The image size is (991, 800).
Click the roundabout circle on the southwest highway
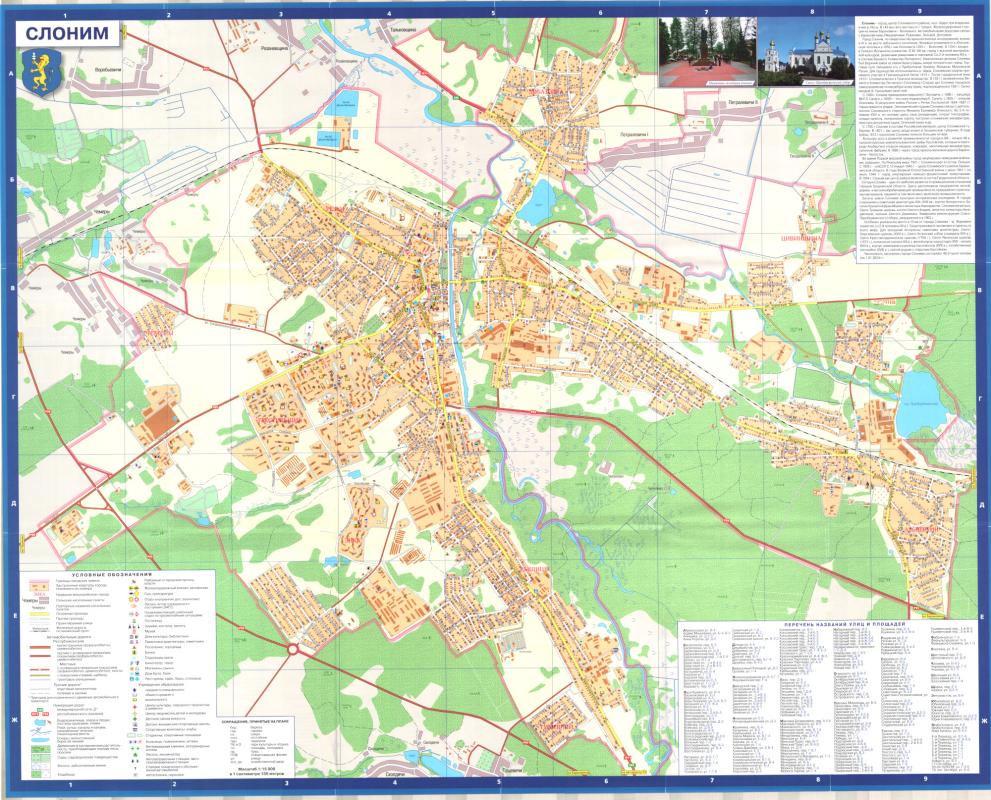(295, 650)
